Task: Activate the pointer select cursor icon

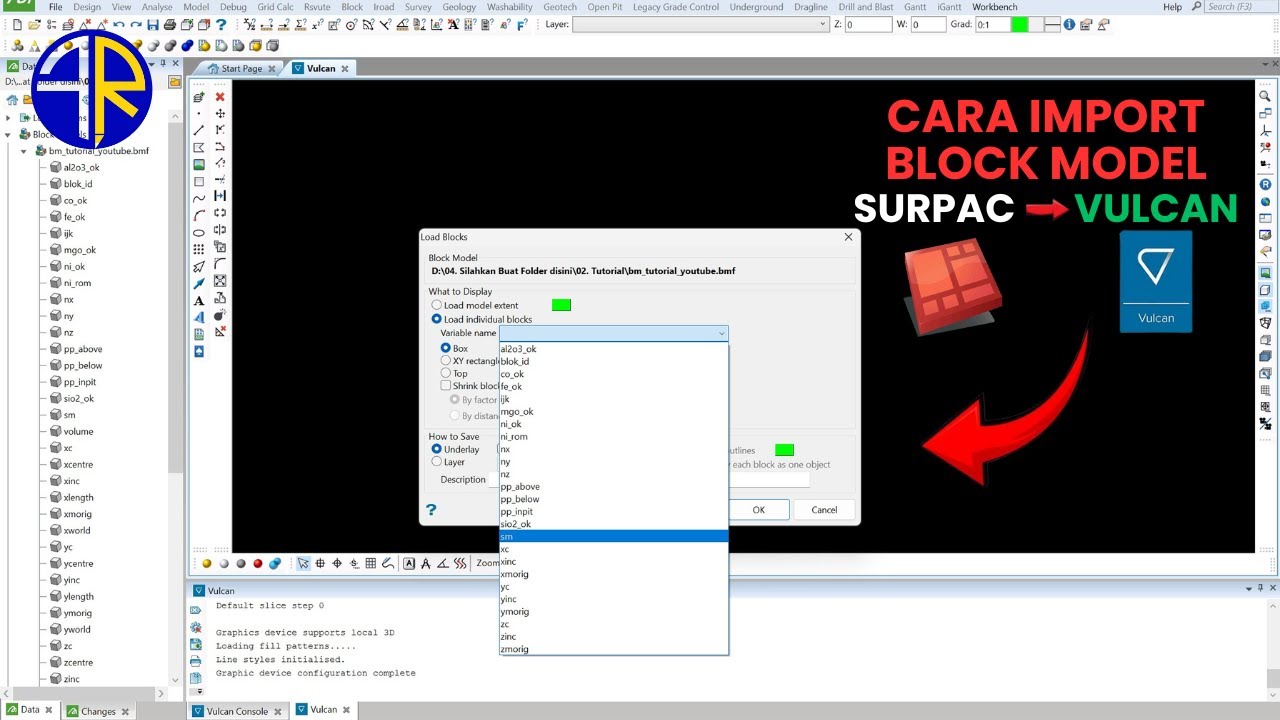Action: click(303, 563)
